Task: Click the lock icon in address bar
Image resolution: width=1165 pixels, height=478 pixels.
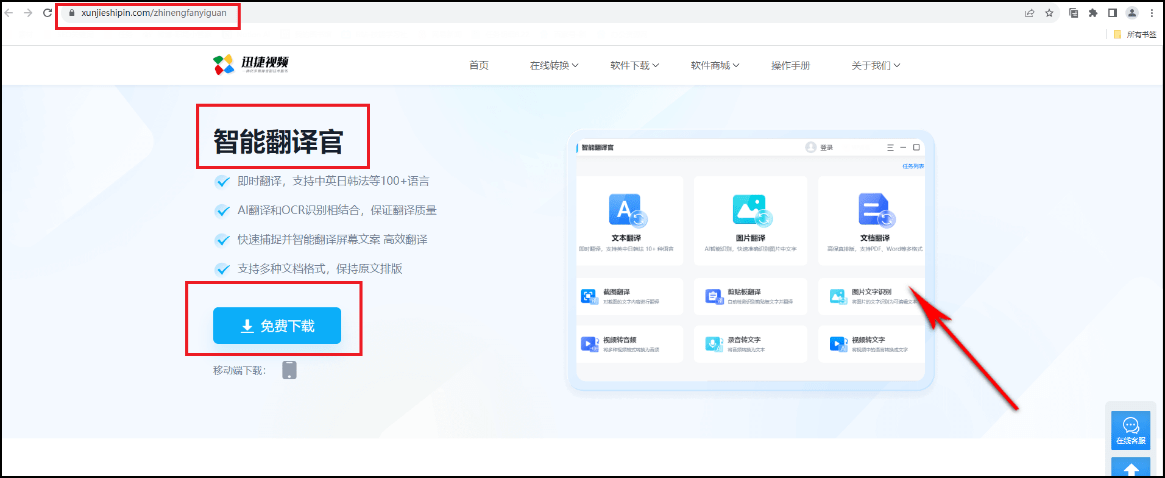Action: [x=72, y=13]
